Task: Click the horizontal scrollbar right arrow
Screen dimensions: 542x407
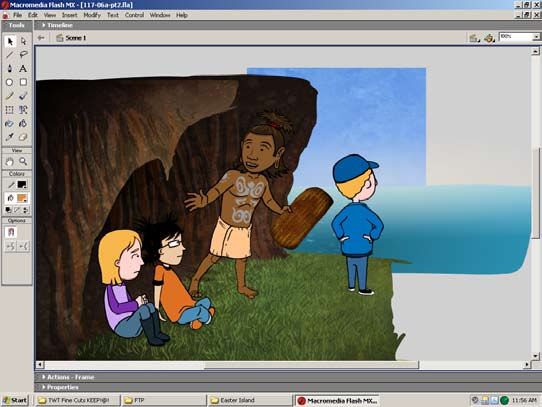Action: tap(527, 364)
